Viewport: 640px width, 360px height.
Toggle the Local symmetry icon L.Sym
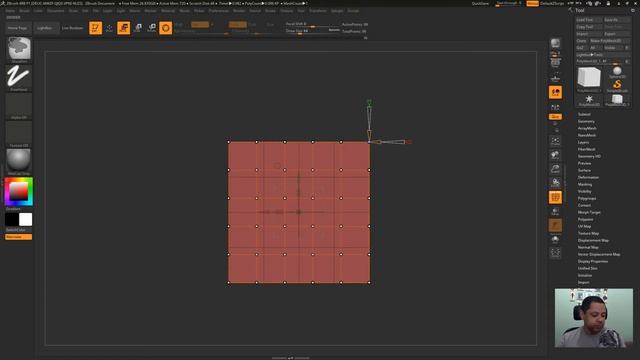555,108
